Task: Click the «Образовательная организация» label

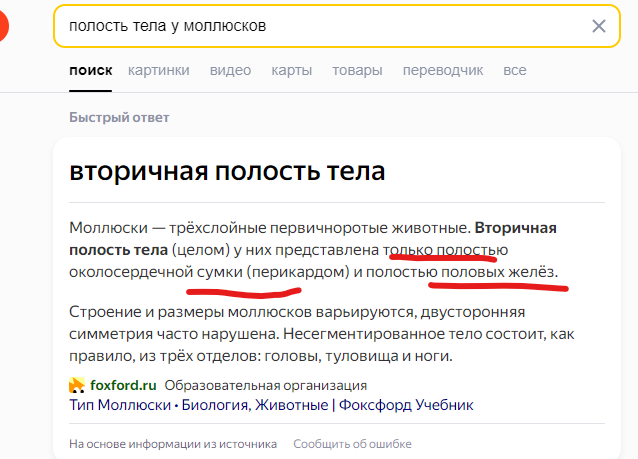Action: point(265,385)
